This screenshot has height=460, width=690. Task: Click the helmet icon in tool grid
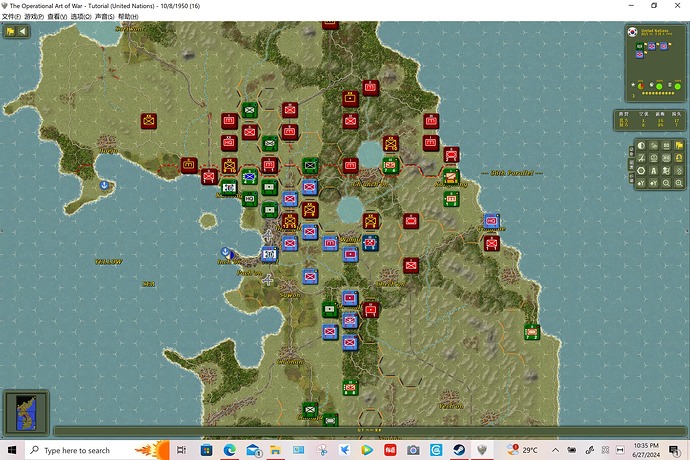(653, 158)
